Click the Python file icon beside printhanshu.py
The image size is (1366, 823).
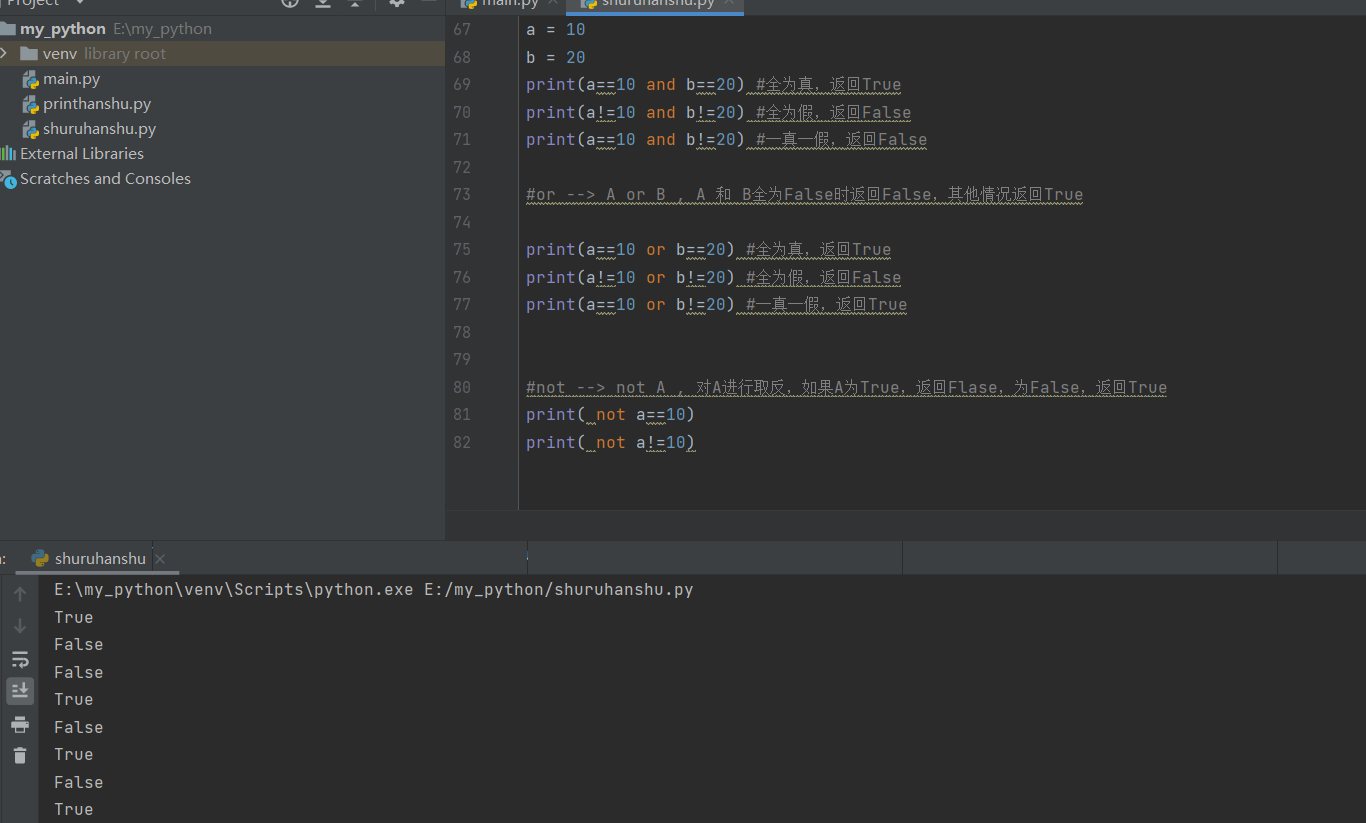(x=31, y=104)
